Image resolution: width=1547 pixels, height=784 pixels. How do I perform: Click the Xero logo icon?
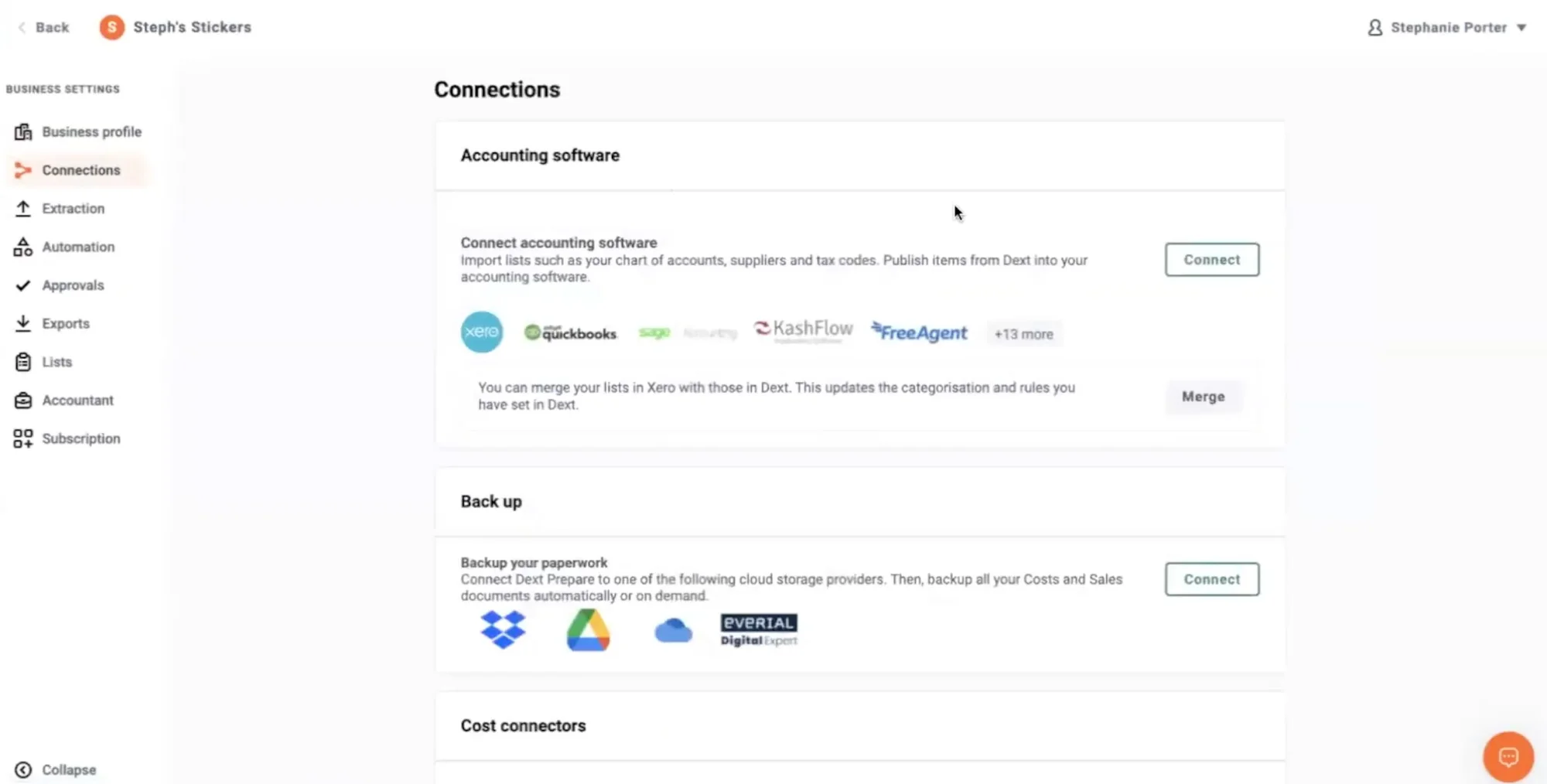click(x=482, y=332)
